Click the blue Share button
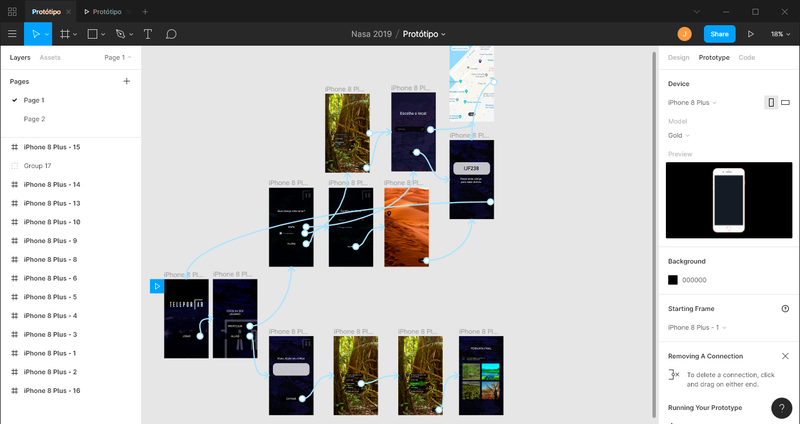Image resolution: width=800 pixels, height=424 pixels. 719,34
